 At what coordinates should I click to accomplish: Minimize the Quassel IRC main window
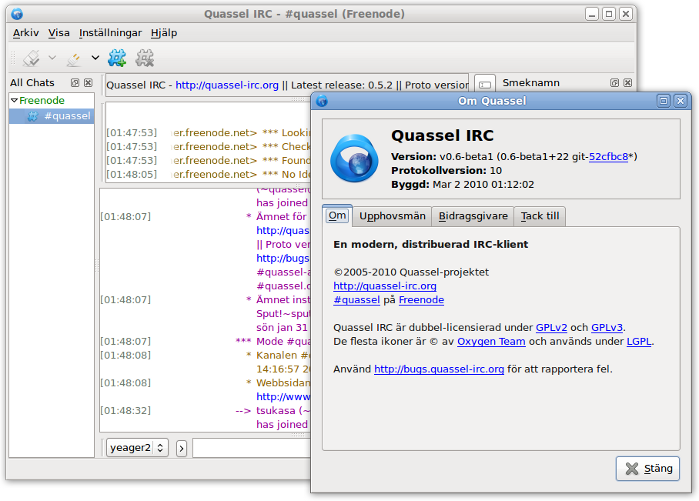[x=592, y=14]
